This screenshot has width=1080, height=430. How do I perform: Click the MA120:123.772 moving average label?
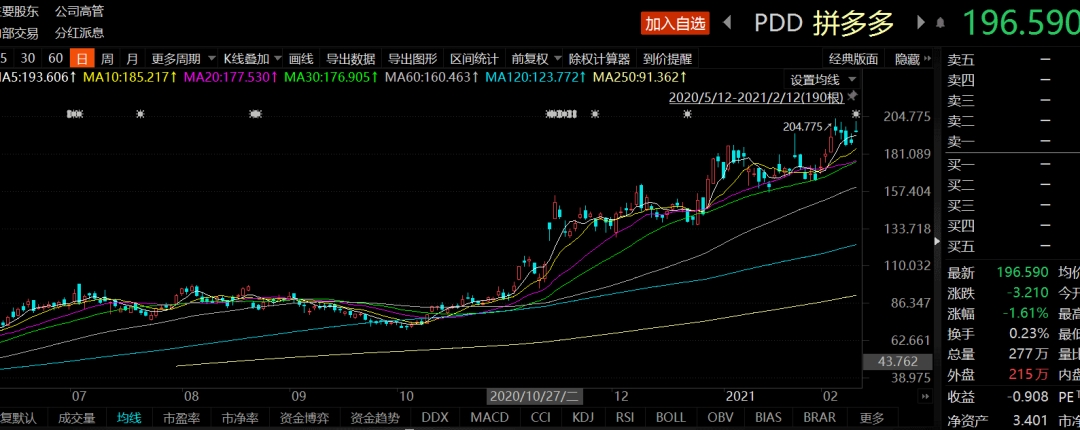tap(536, 77)
